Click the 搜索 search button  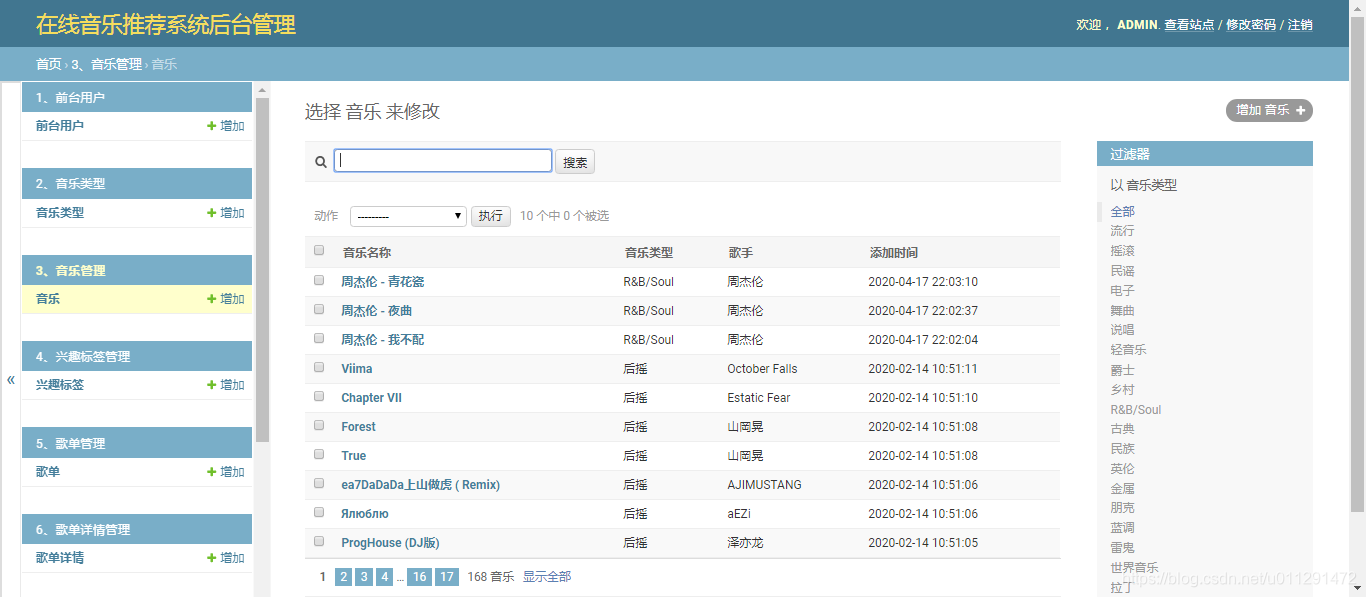[x=575, y=162]
